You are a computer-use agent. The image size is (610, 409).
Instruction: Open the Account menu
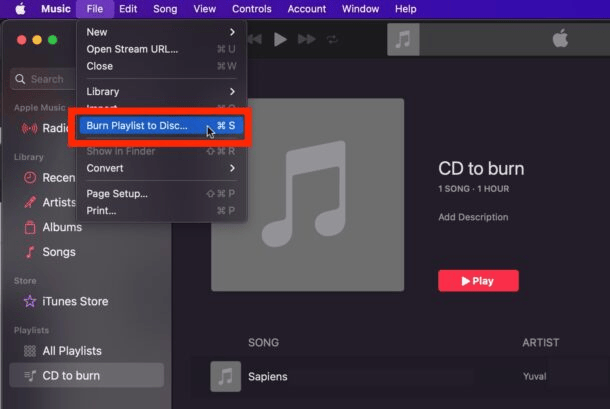[x=307, y=9]
